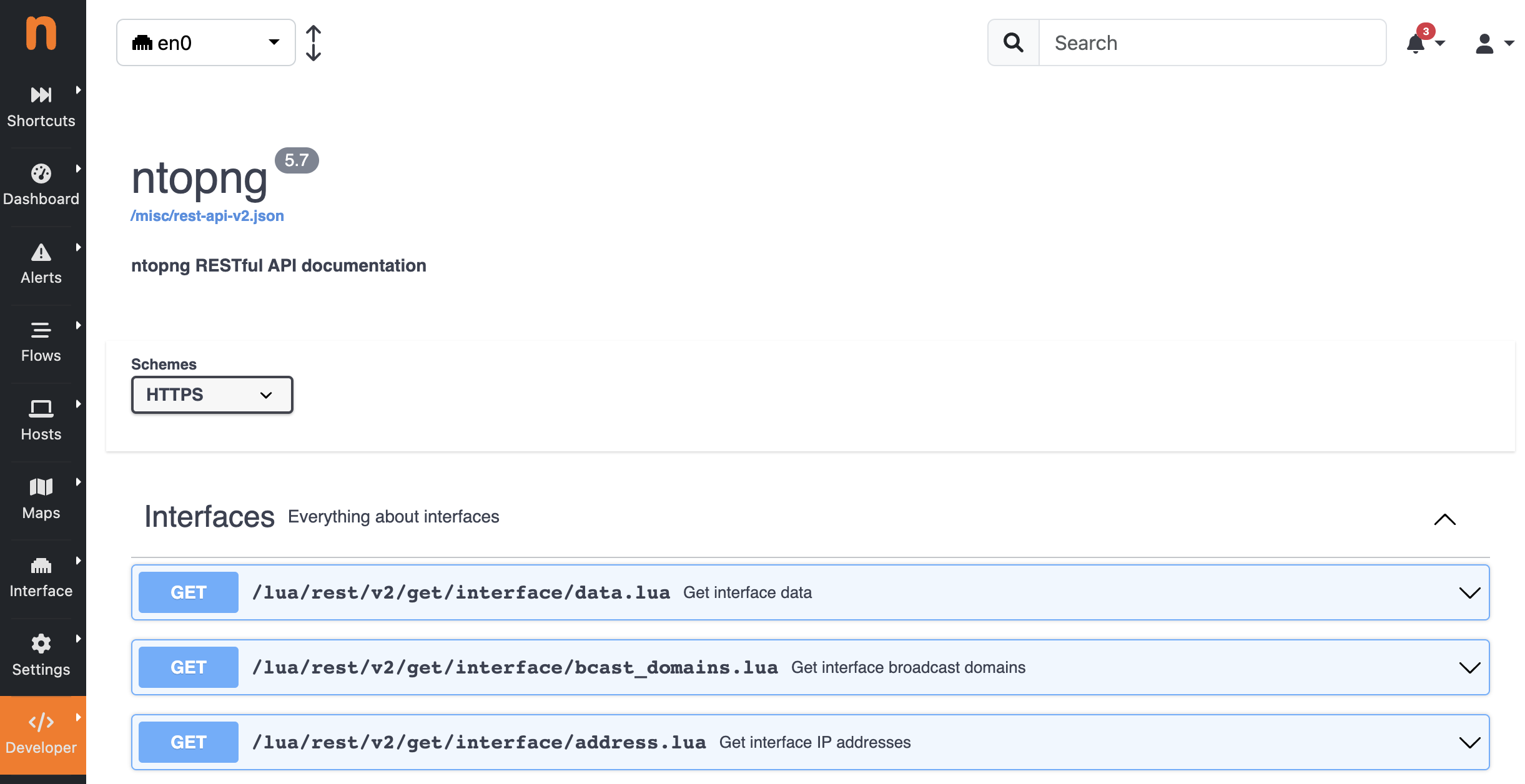
Task: Click the ntopng logo icon
Action: click(41, 33)
